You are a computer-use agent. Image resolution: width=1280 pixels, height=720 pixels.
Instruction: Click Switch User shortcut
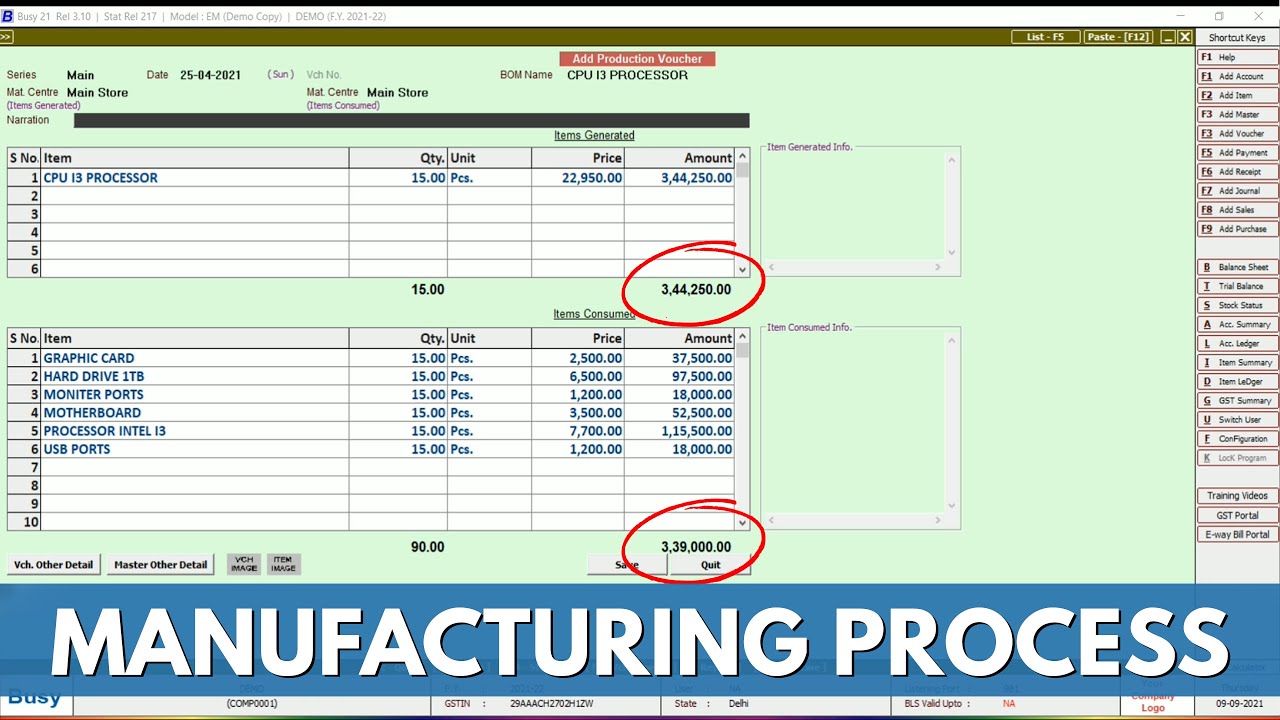click(1237, 420)
